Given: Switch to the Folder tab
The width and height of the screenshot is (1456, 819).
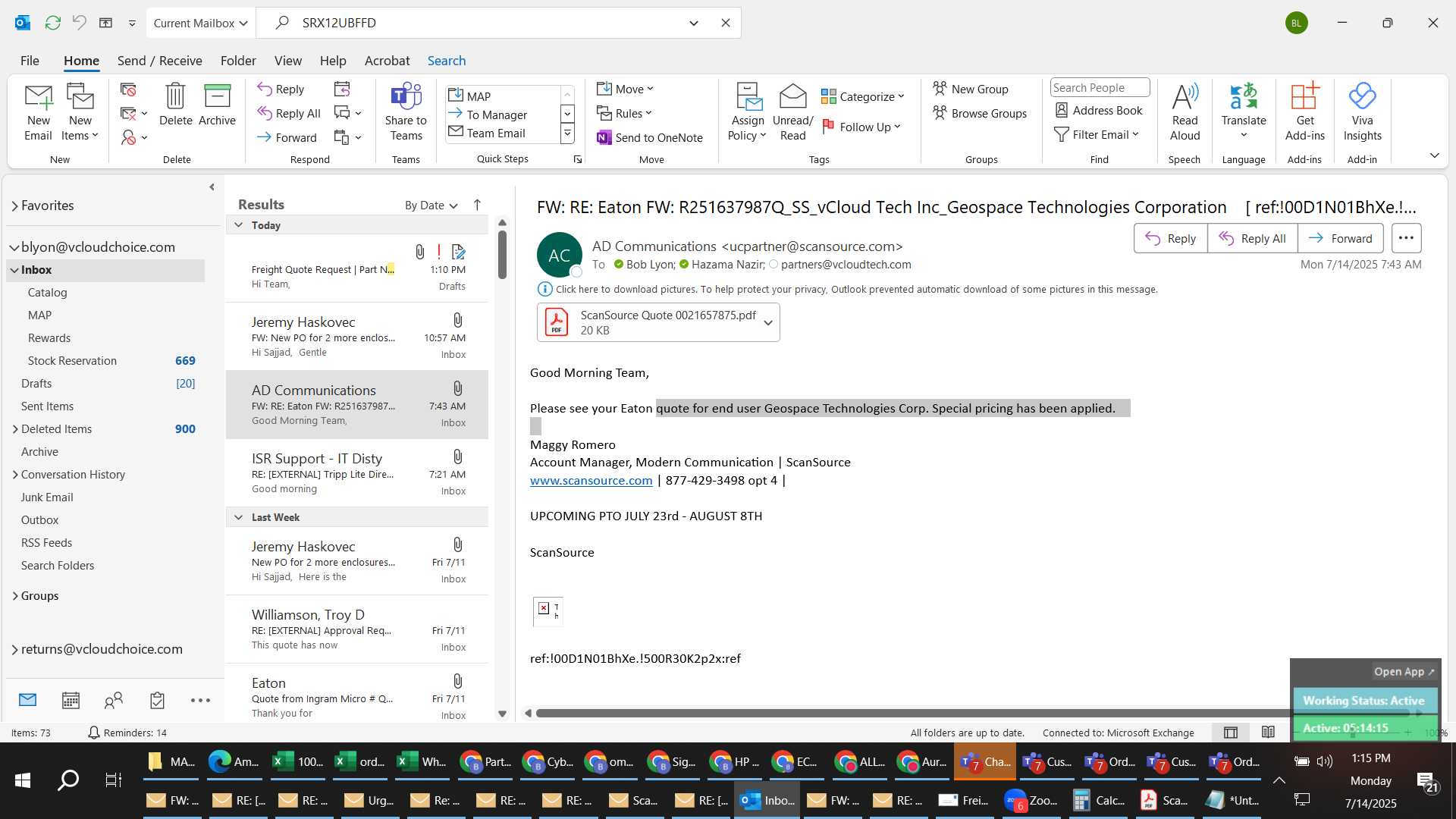Looking at the screenshot, I should click(238, 61).
